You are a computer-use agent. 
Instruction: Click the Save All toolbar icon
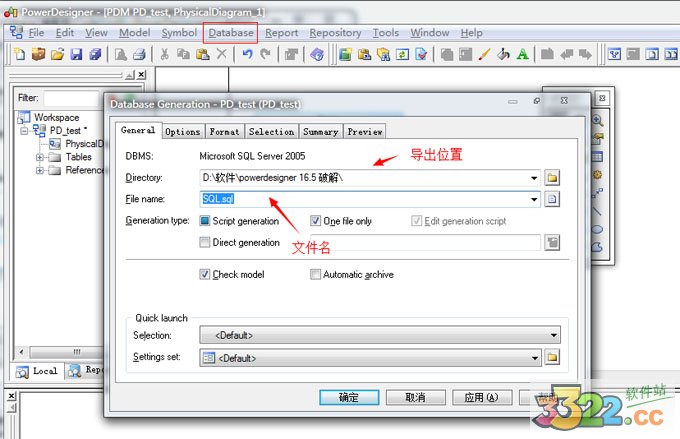95,54
